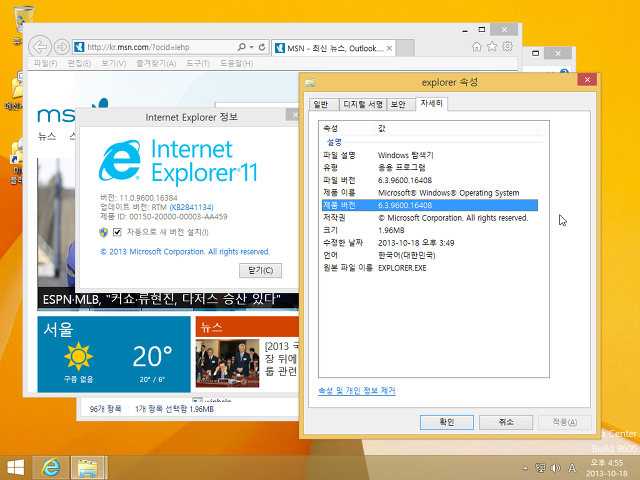The image size is (640, 480).
Task: Select the 언어 row
Action: click(430, 255)
